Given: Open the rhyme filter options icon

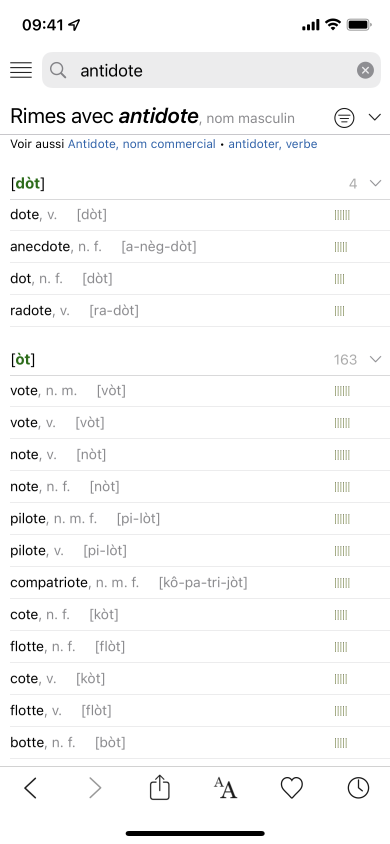Looking at the screenshot, I should 344,117.
